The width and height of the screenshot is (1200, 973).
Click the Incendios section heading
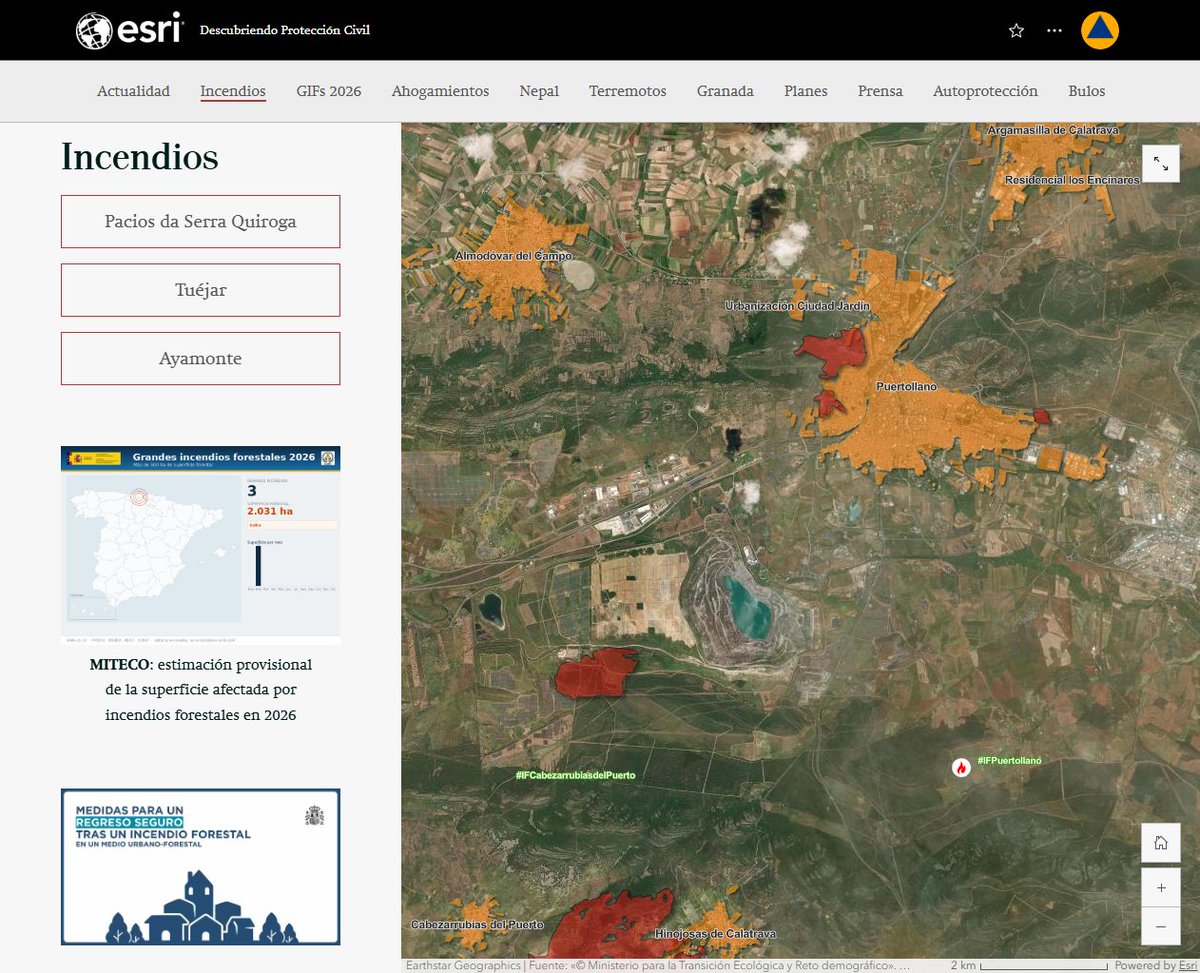pos(139,157)
